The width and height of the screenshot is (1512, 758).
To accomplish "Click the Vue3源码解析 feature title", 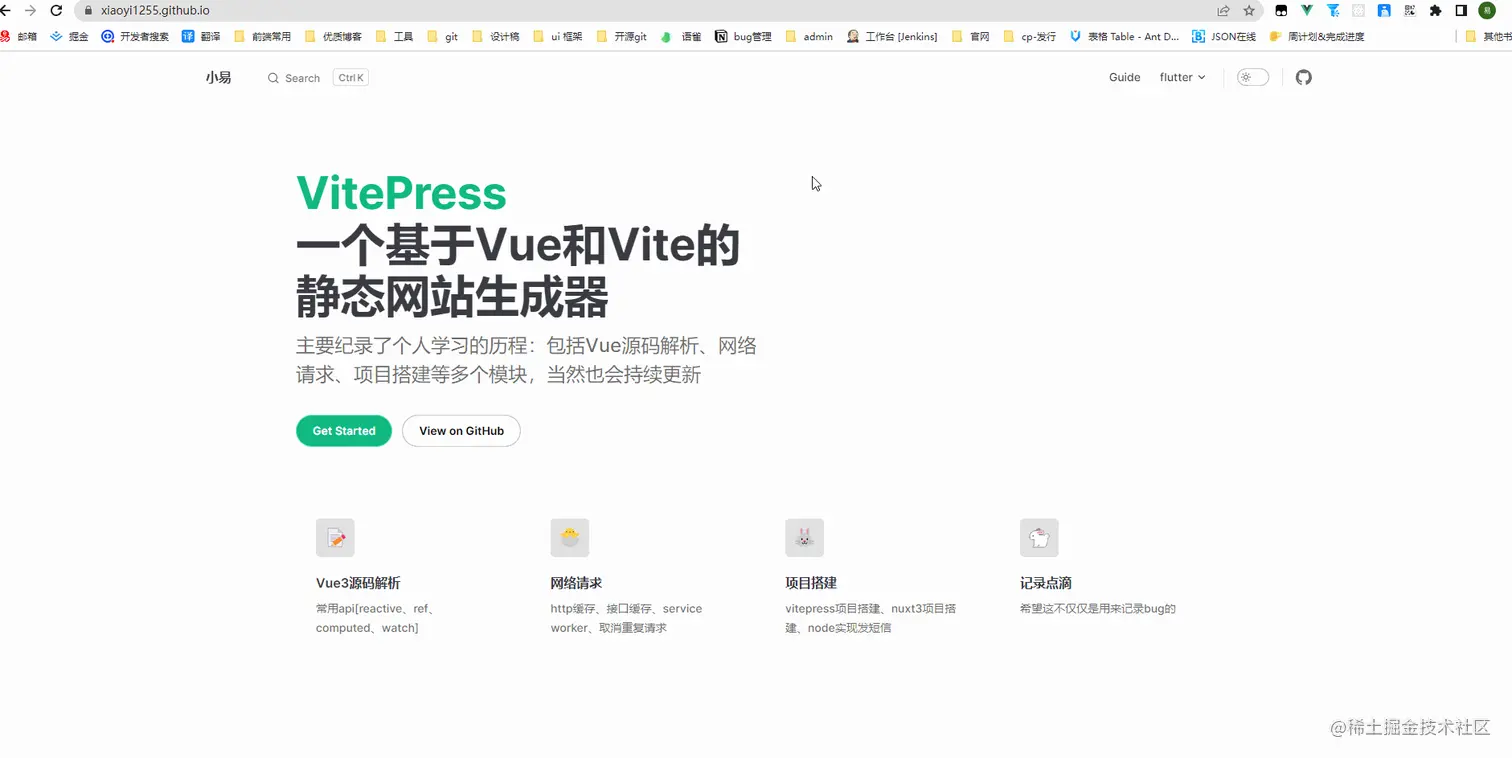I will click(x=358, y=583).
